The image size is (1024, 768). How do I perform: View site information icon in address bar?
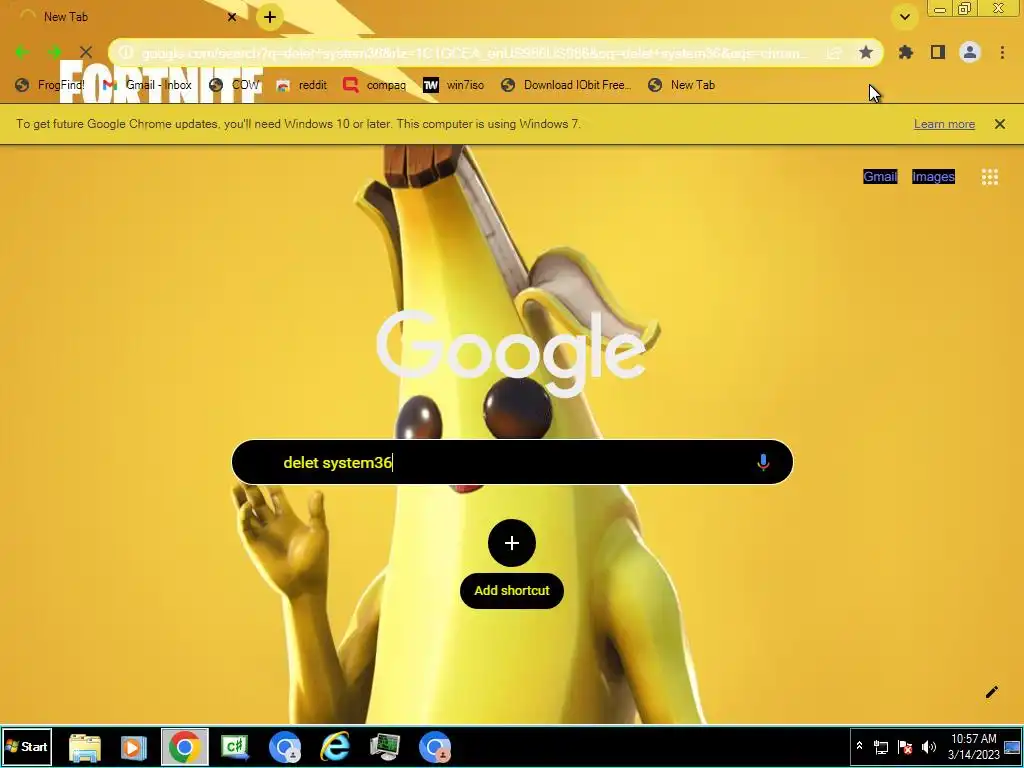126,53
